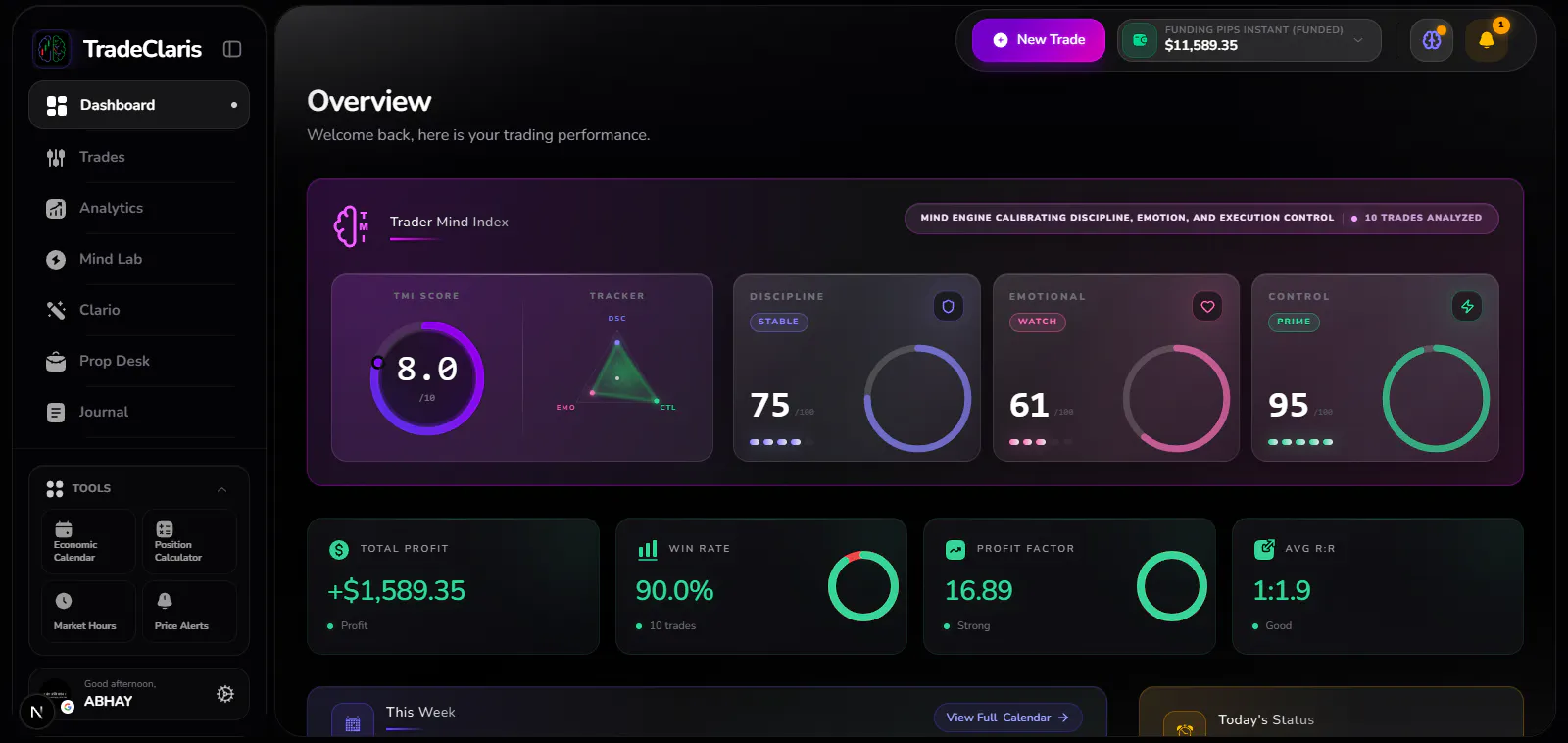The height and width of the screenshot is (743, 1568).
Task: Collapse the sidebar panel icon
Action: click(x=232, y=49)
